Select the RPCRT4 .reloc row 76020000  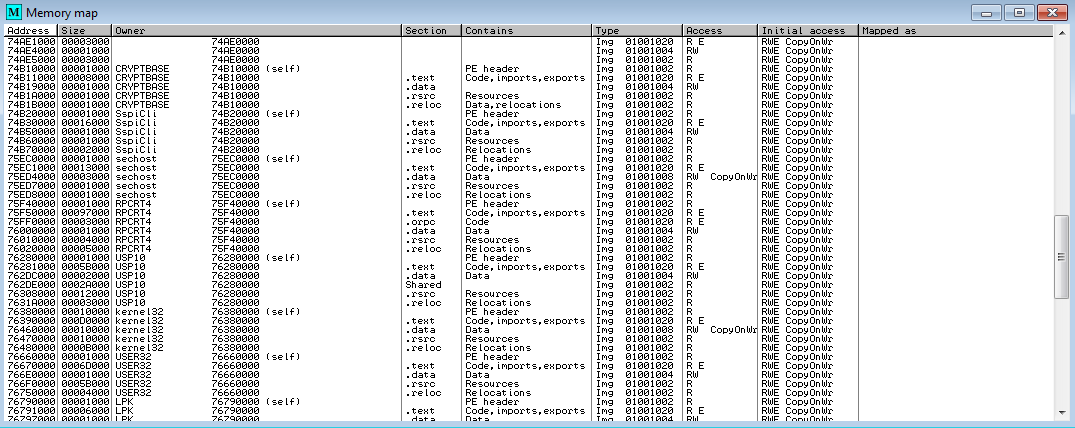pos(529,249)
